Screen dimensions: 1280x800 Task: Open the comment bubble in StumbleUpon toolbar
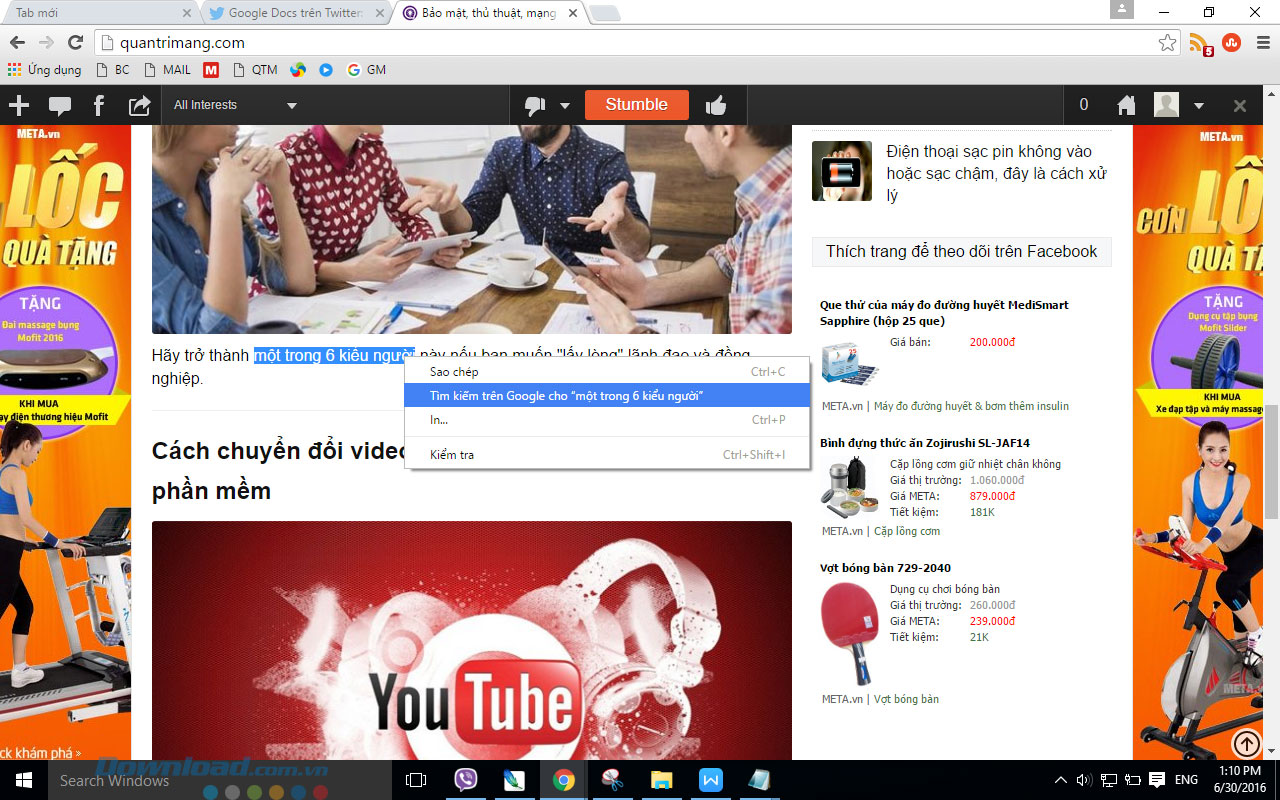pos(60,105)
